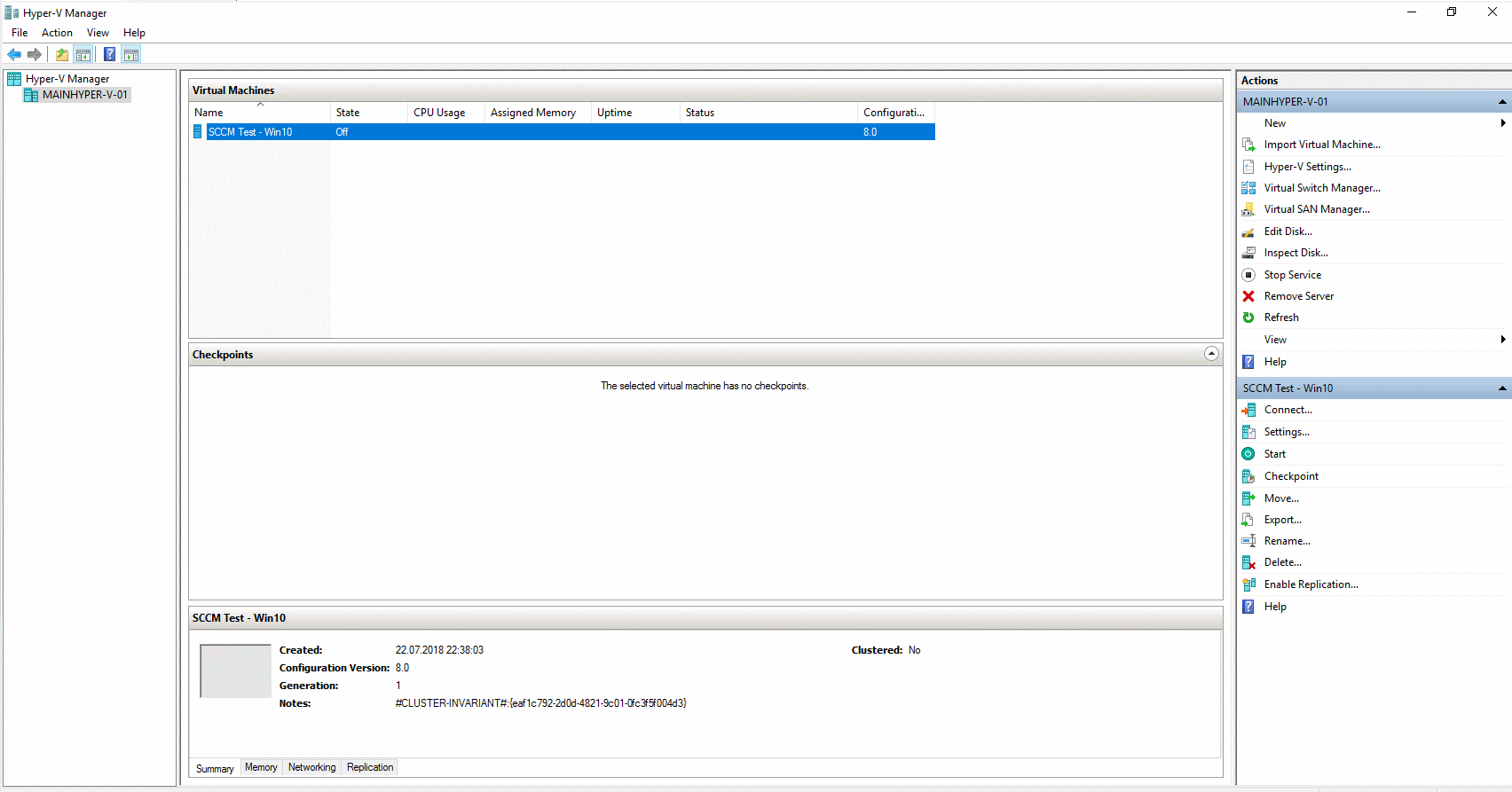Click the Rename icon
The width and height of the screenshot is (1512, 792).
click(1248, 541)
